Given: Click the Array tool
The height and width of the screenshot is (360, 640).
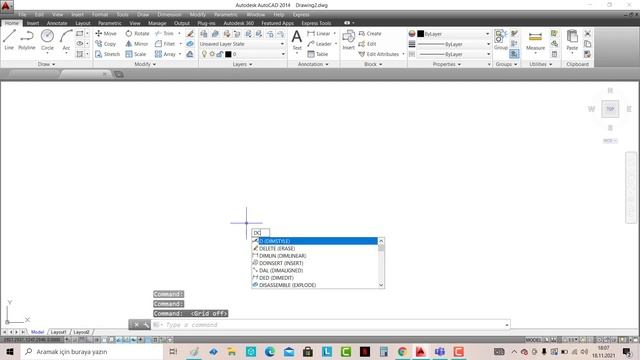Looking at the screenshot, I should click(x=165, y=54).
